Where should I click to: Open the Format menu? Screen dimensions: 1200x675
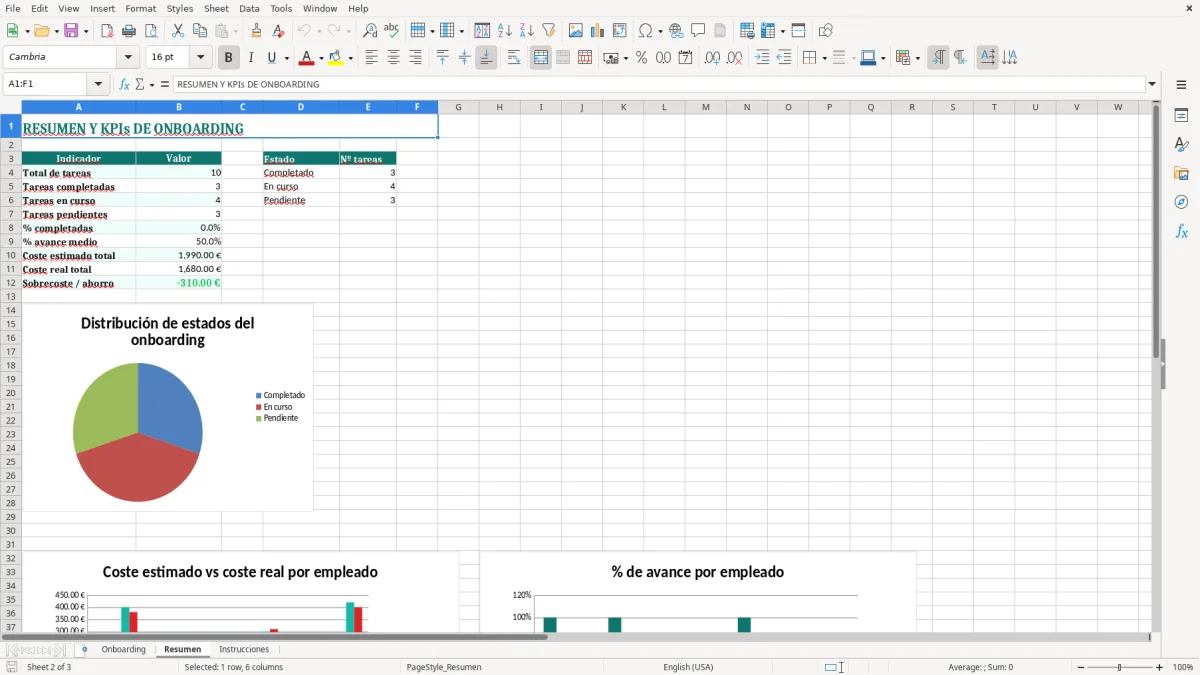140,8
